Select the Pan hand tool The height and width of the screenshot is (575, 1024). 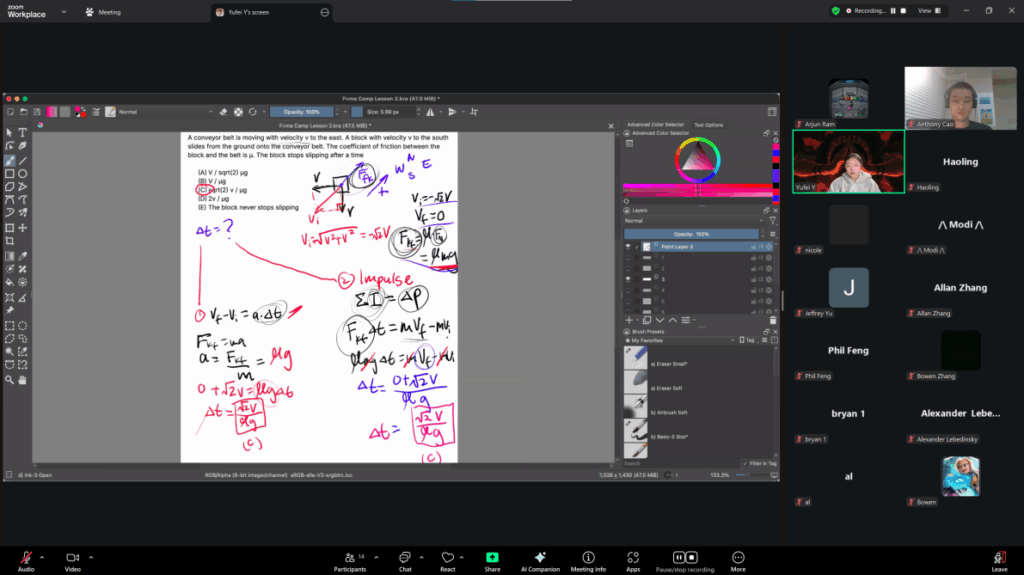click(x=22, y=379)
